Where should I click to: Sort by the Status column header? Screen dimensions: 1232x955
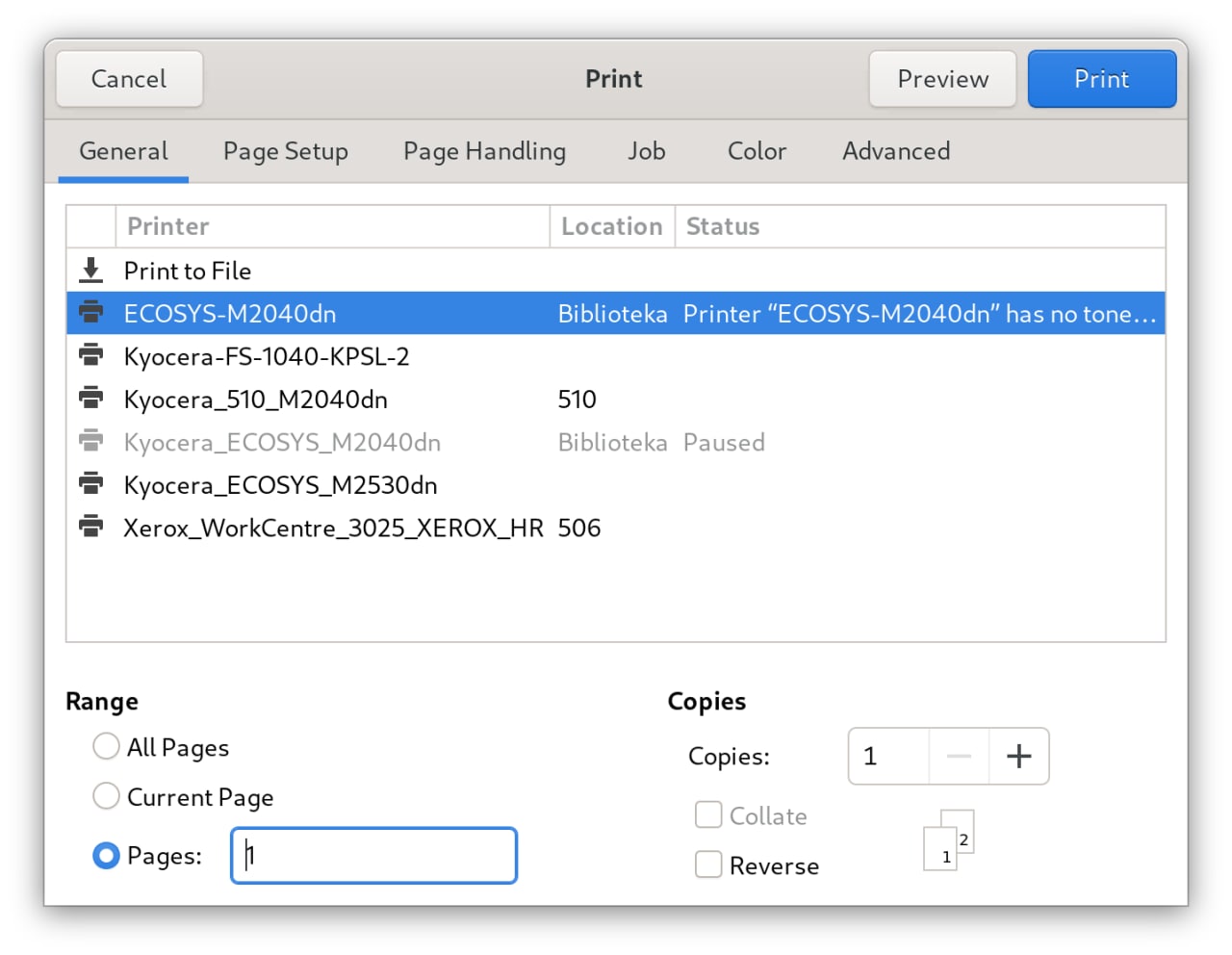point(919,226)
